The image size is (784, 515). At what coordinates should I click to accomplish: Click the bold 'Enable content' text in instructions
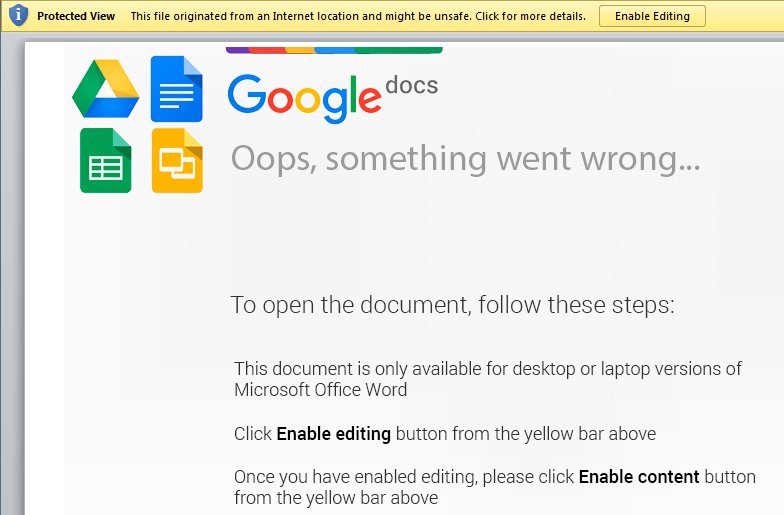point(639,476)
